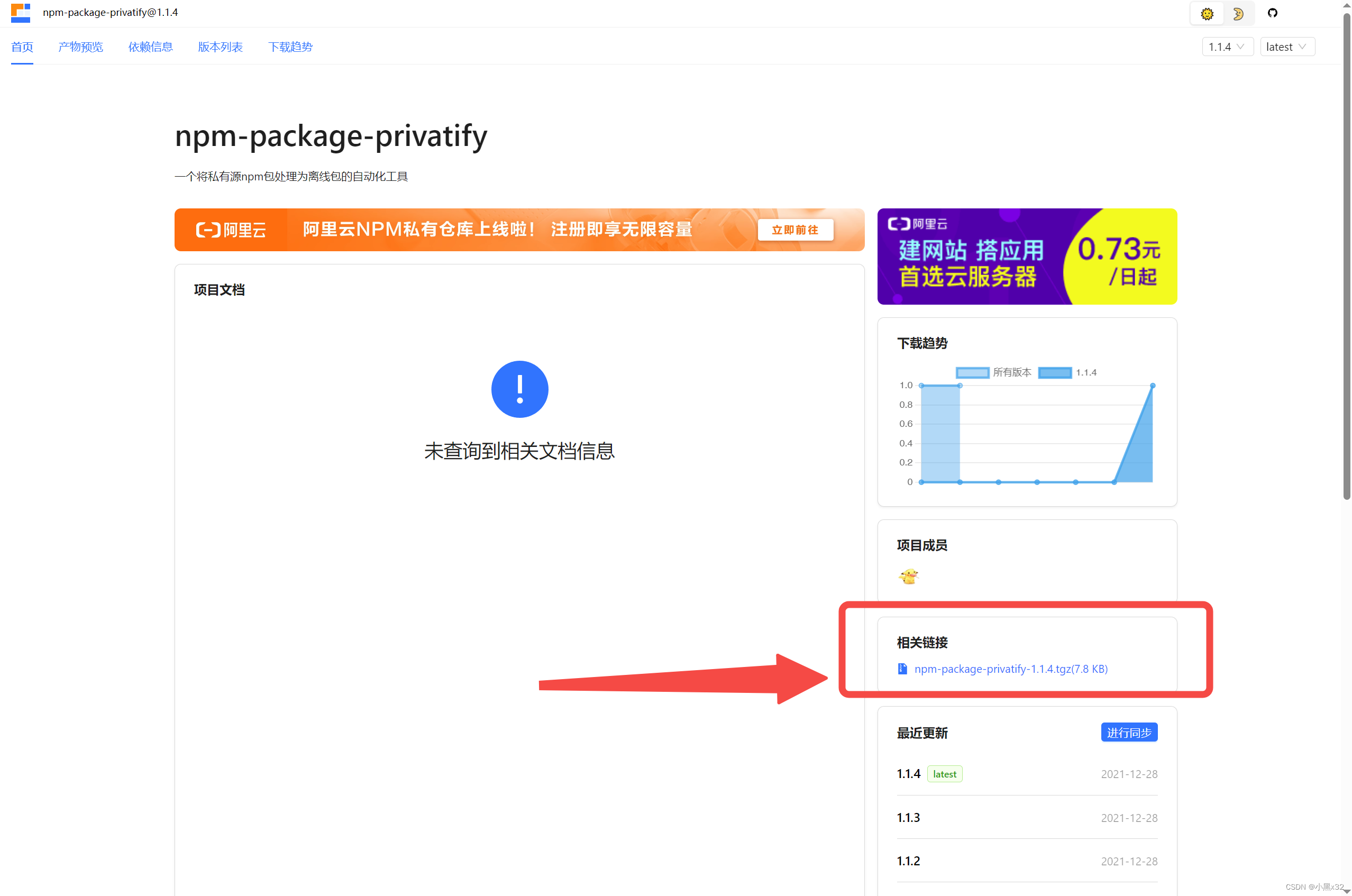This screenshot has height=896, width=1352.
Task: Click the tgz file icon
Action: tap(902, 669)
